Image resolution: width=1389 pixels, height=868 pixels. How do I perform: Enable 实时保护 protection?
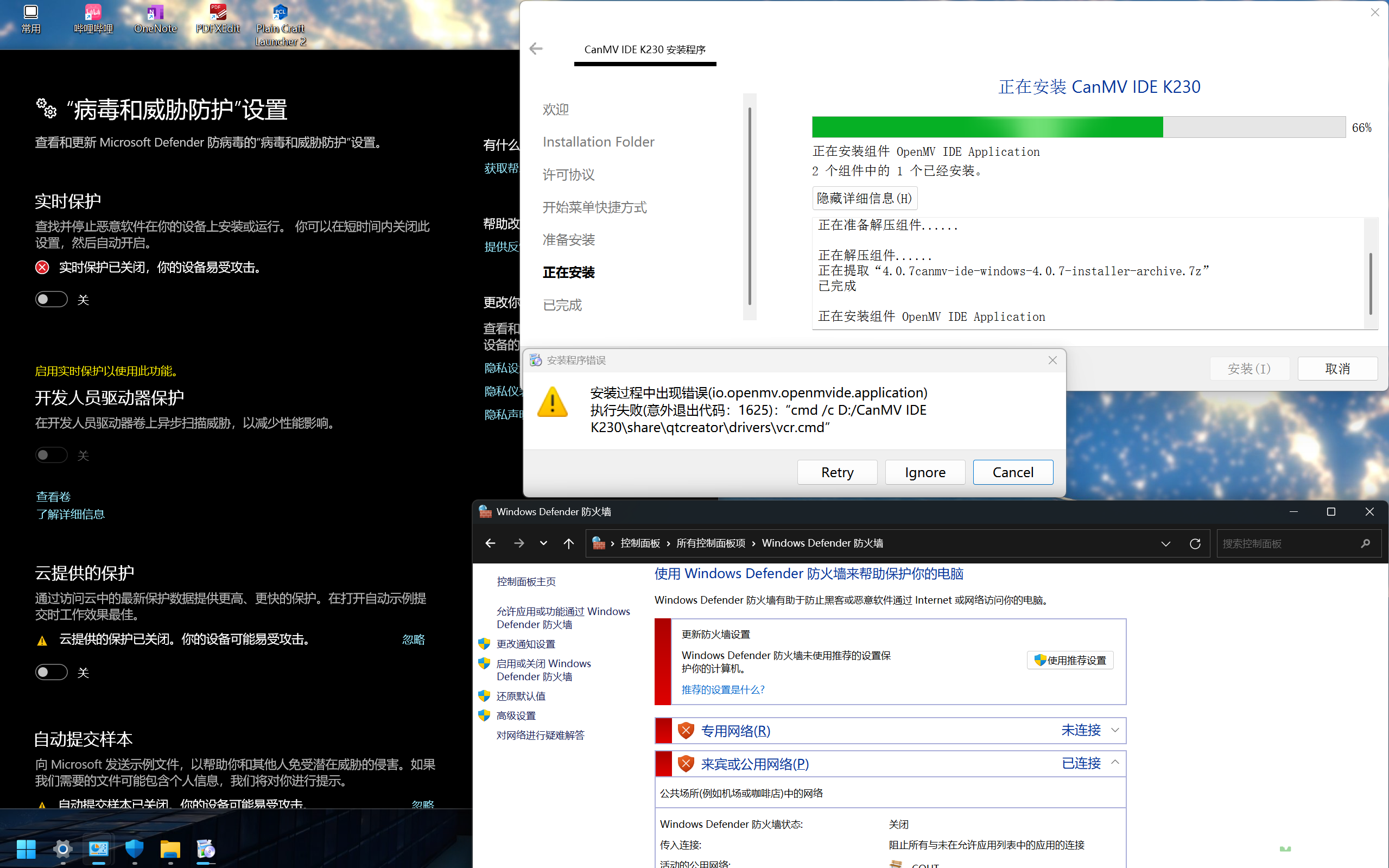tap(51, 299)
